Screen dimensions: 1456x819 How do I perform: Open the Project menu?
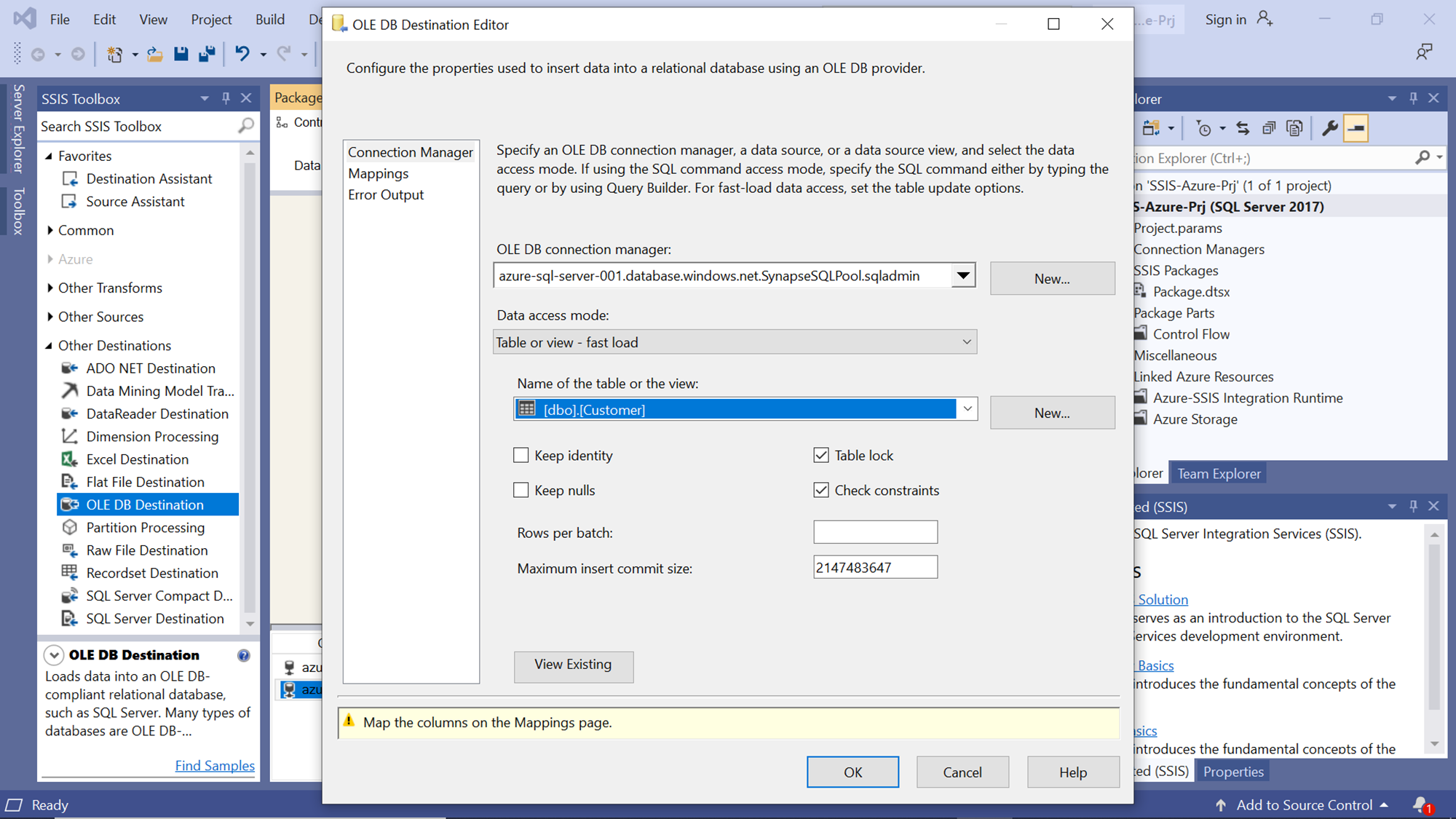211,20
